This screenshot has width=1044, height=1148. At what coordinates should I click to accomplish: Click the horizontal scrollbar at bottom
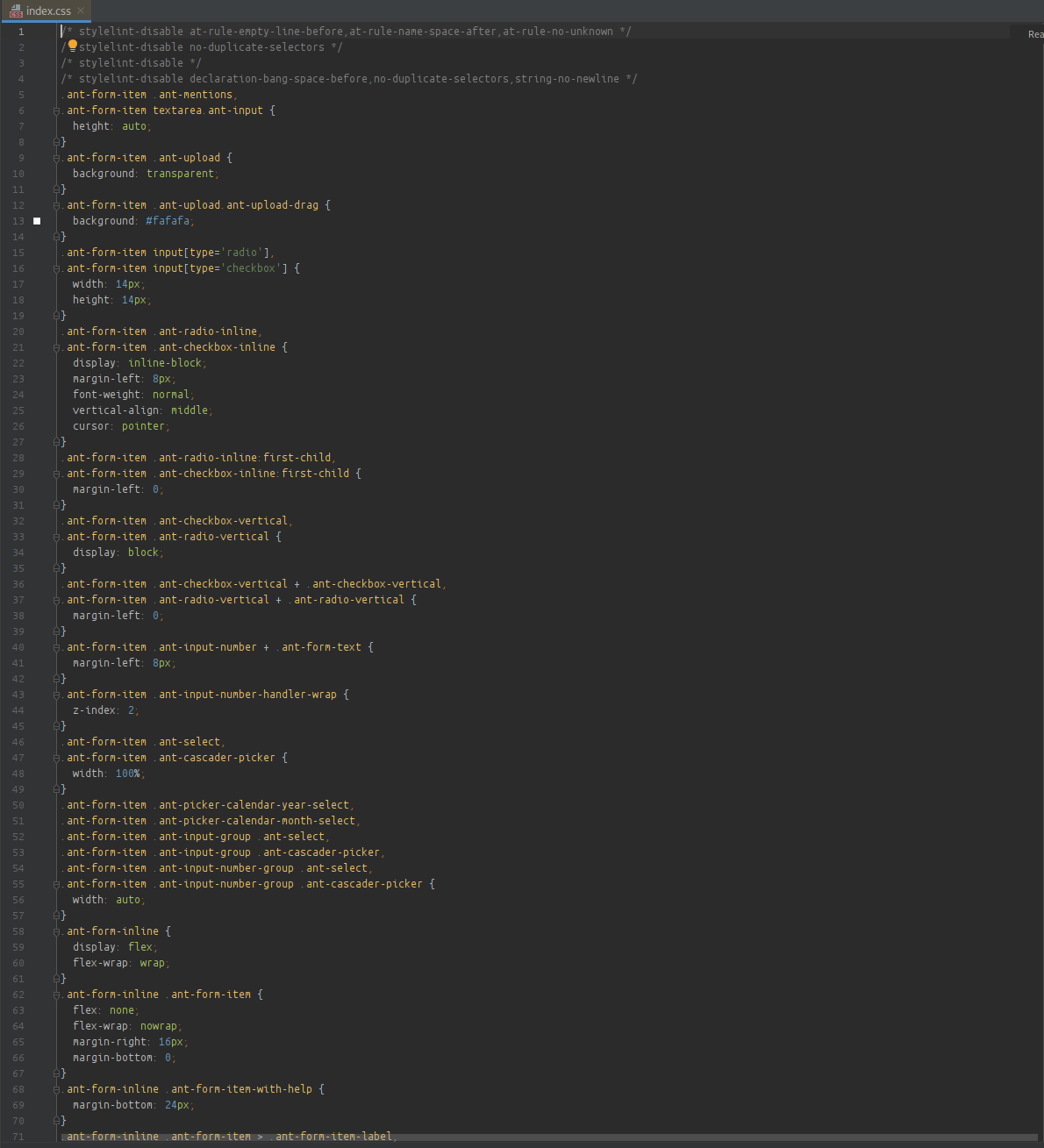point(526,1138)
